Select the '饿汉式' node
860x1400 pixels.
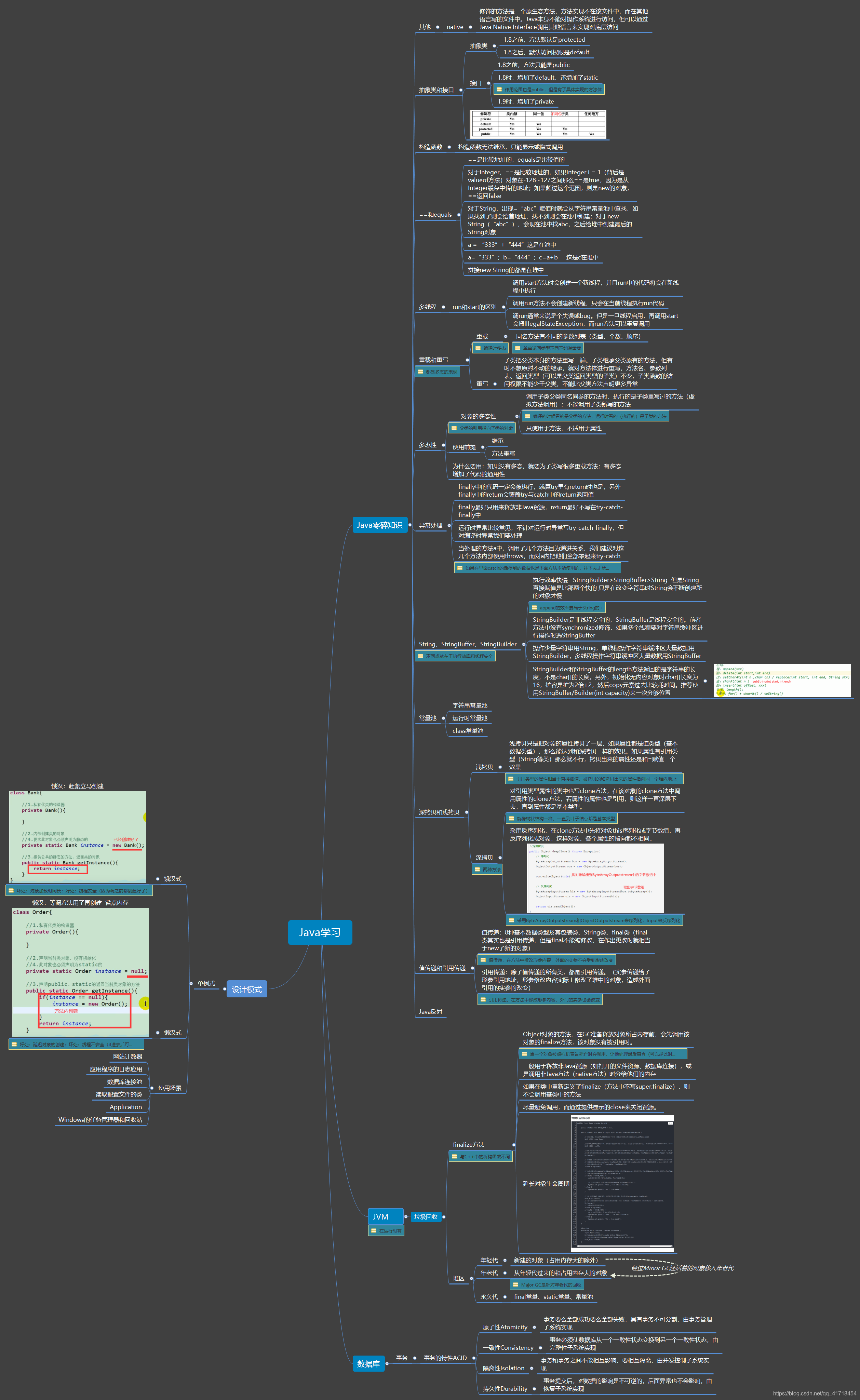[x=172, y=878]
